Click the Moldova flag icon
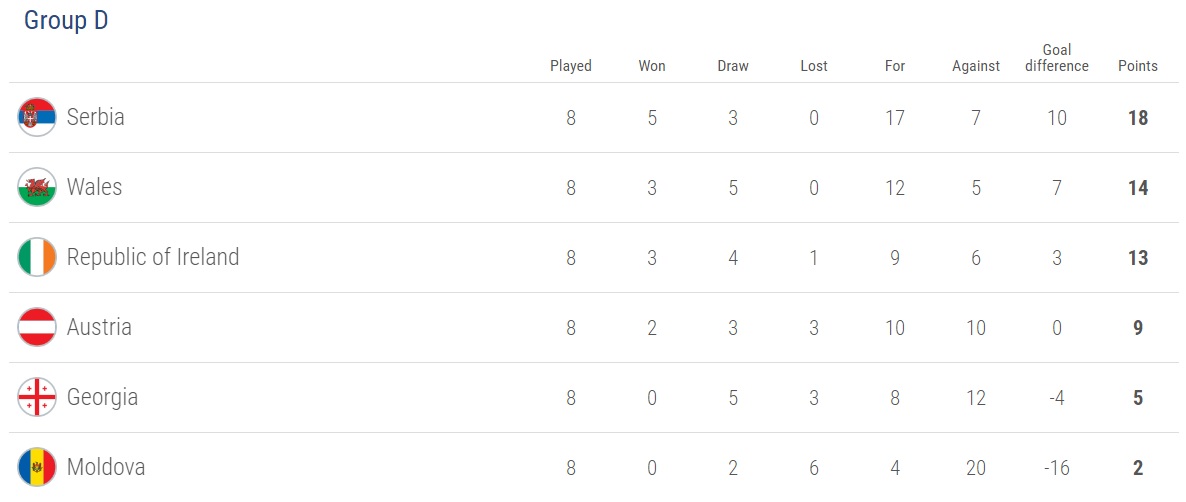The width and height of the screenshot is (1186, 502). (x=37, y=467)
